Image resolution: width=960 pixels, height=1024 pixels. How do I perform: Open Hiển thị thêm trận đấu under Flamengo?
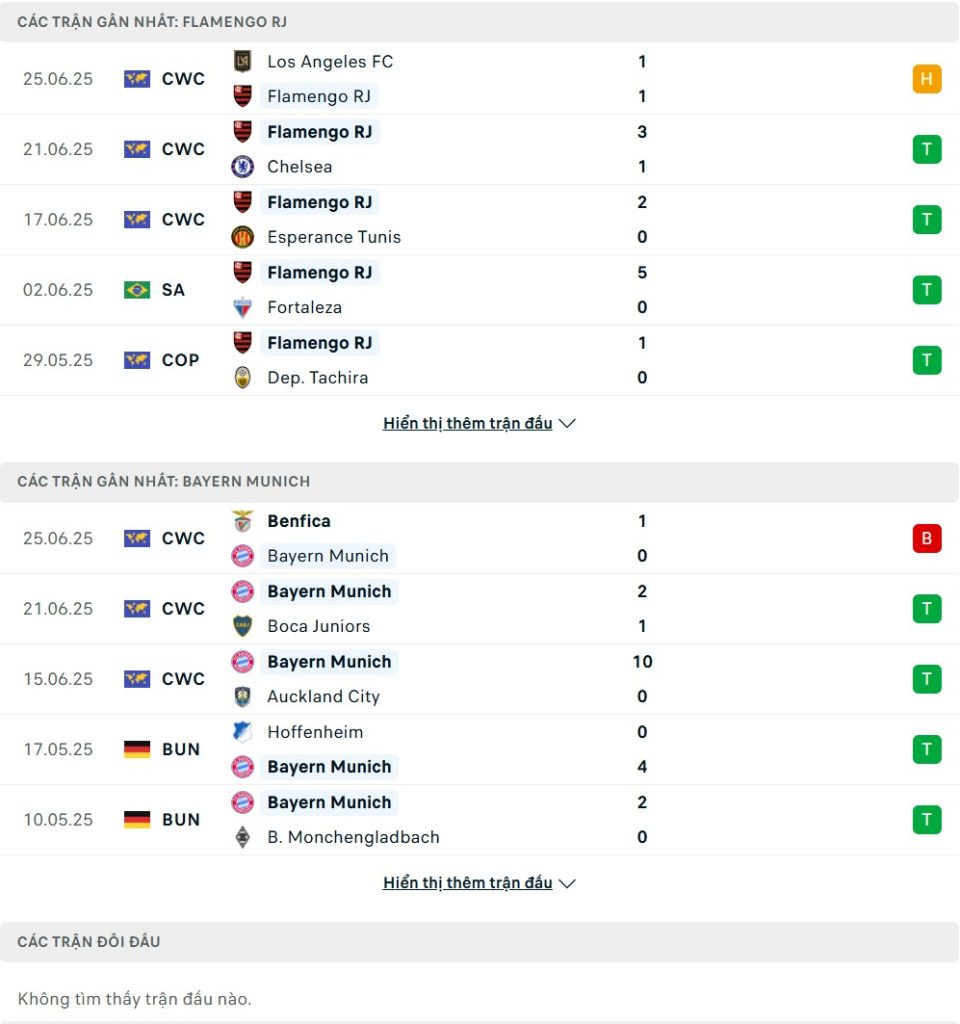[468, 423]
